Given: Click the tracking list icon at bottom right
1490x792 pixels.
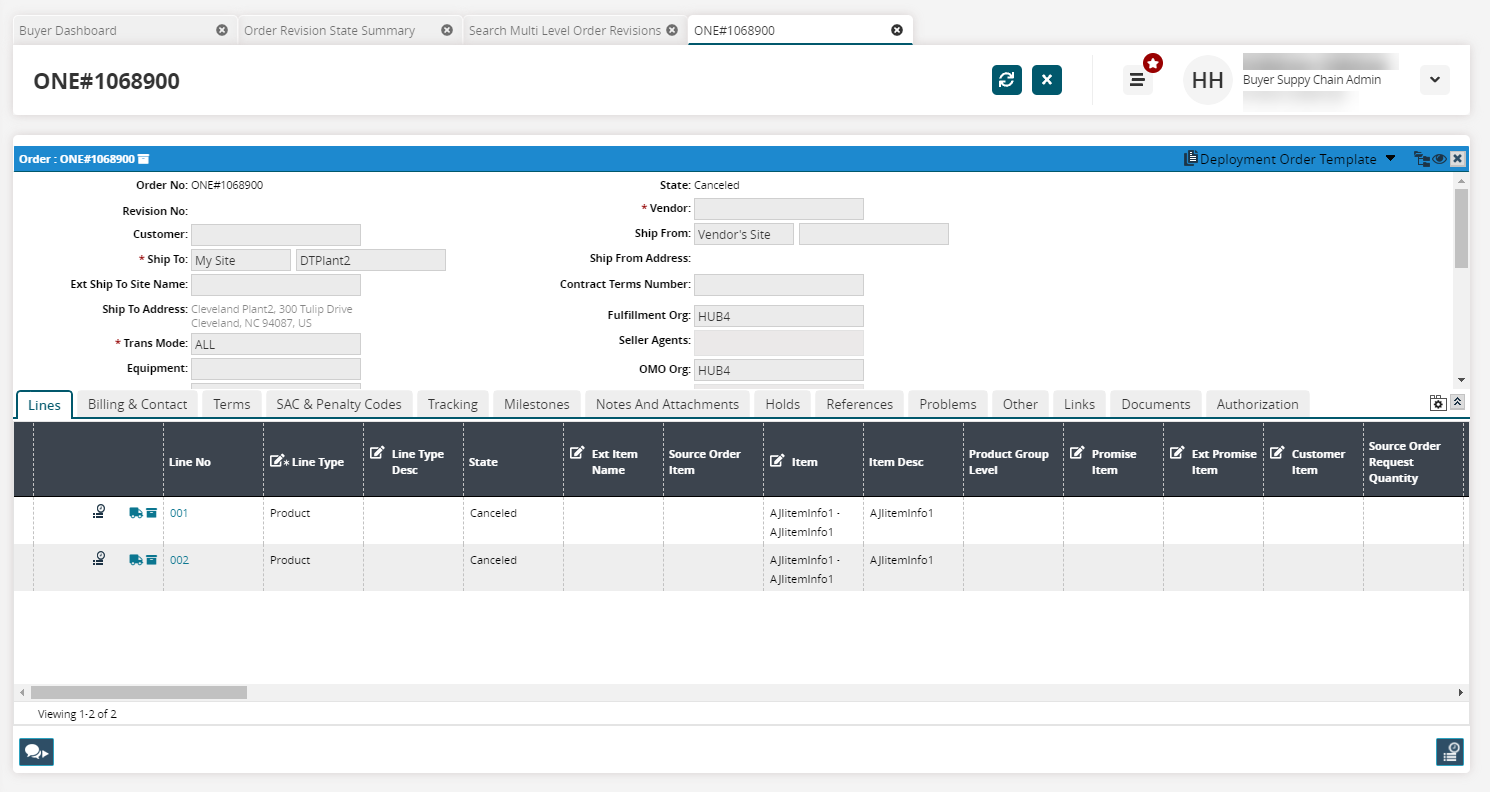Looking at the screenshot, I should [1449, 752].
